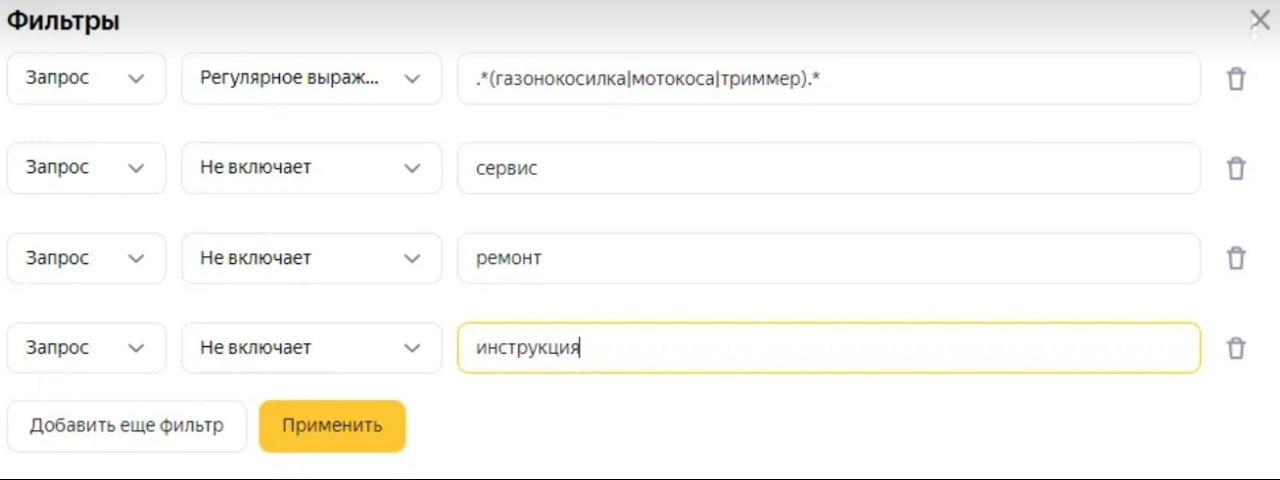Remove the 'сервис' filter with trash icon

pos(1236,168)
